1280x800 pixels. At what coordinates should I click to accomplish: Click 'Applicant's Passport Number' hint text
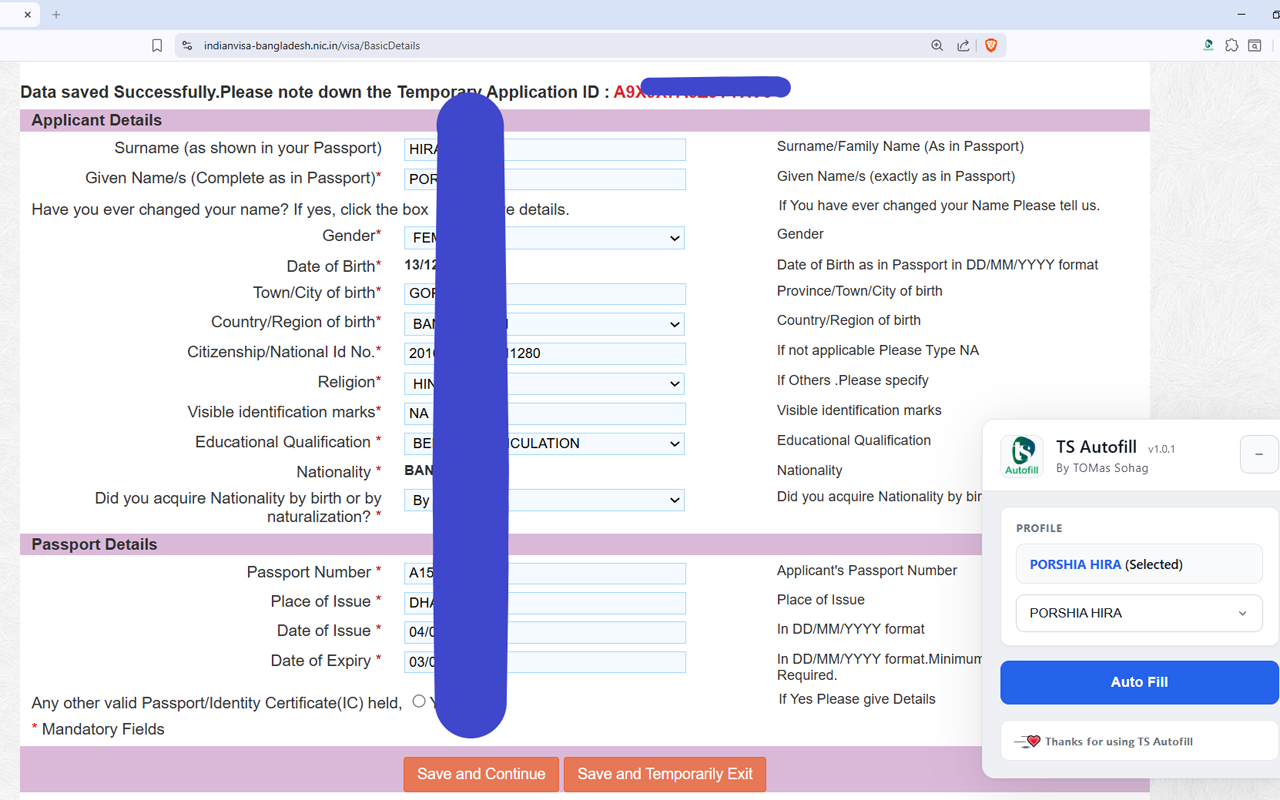click(x=867, y=570)
